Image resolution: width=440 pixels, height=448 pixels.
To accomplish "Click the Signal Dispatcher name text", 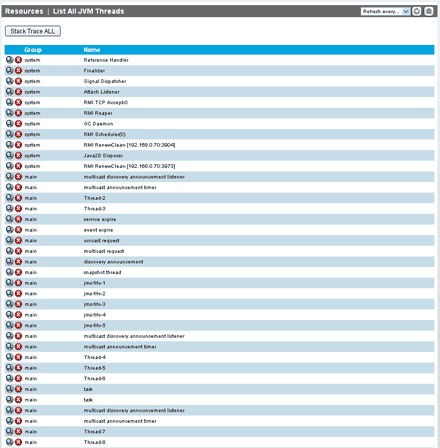I will point(105,81).
